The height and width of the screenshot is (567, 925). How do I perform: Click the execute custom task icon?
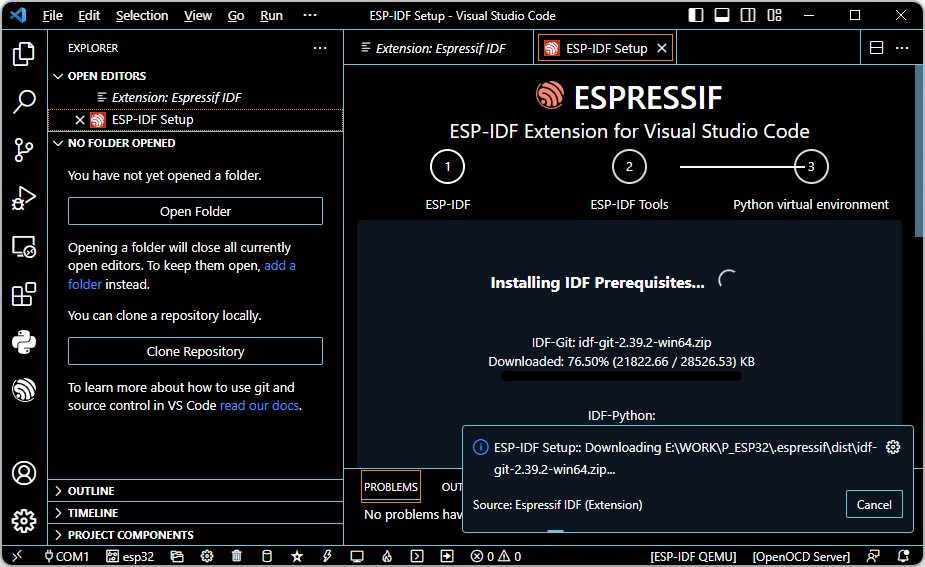[447, 556]
